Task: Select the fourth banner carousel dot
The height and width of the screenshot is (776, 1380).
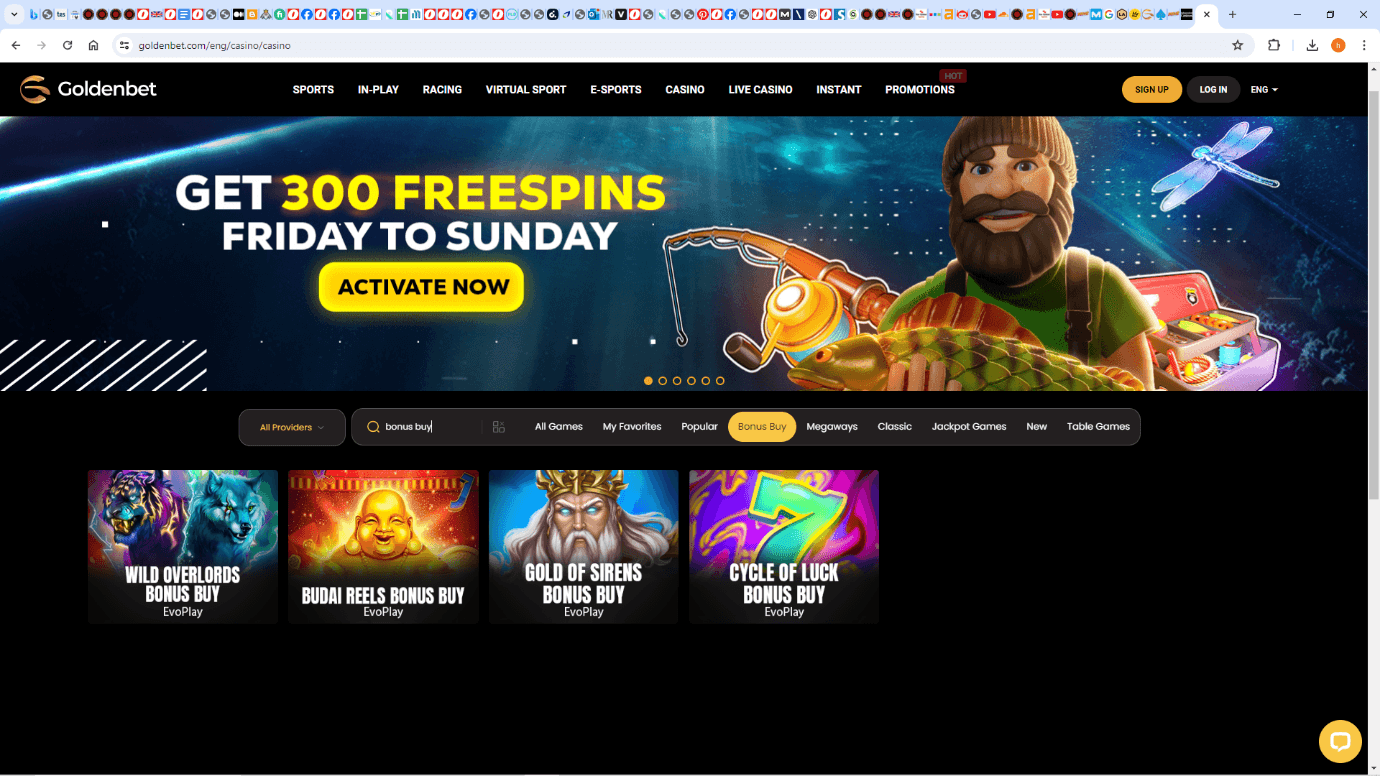Action: (691, 381)
